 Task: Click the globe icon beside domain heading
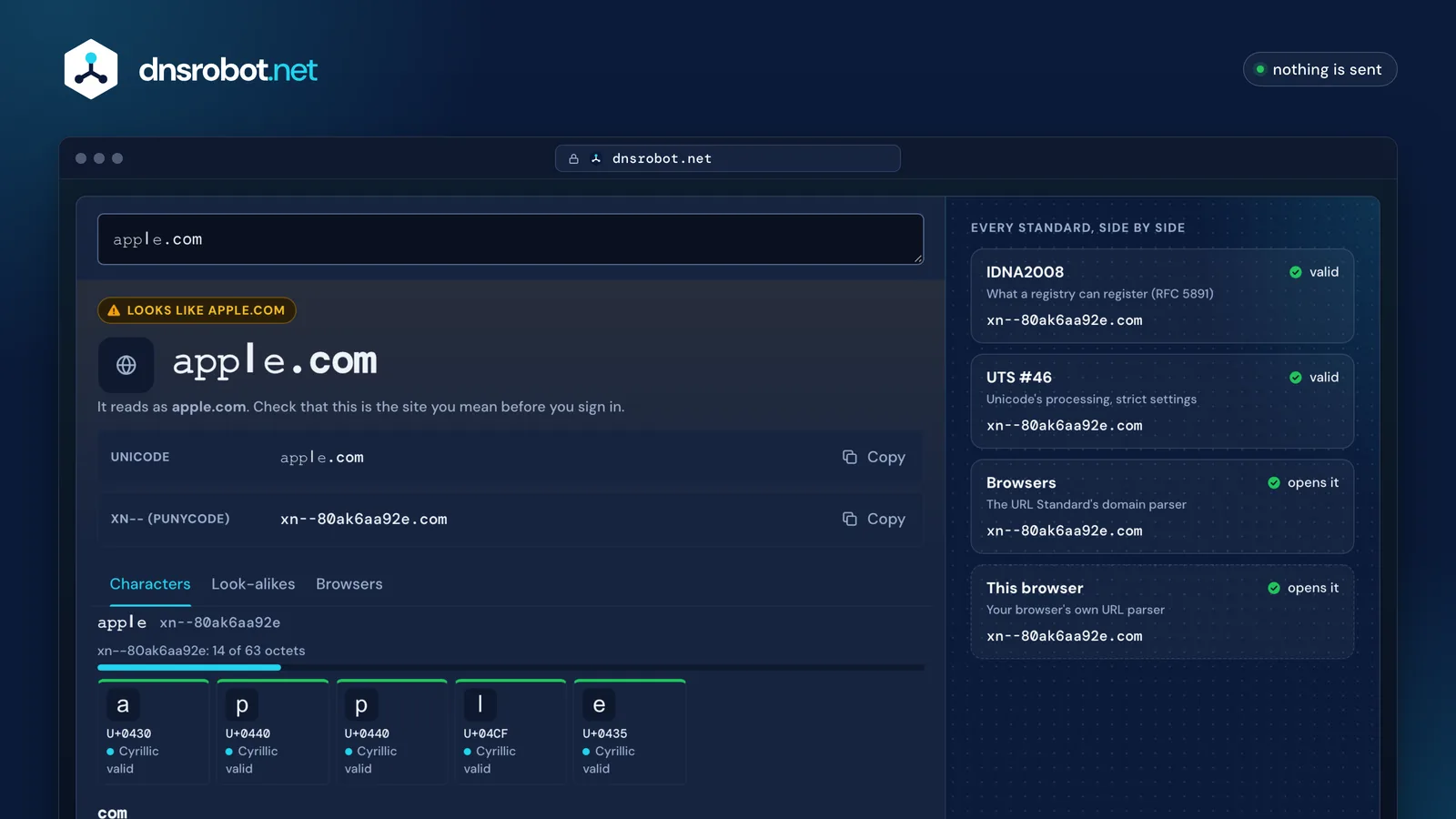(x=126, y=365)
